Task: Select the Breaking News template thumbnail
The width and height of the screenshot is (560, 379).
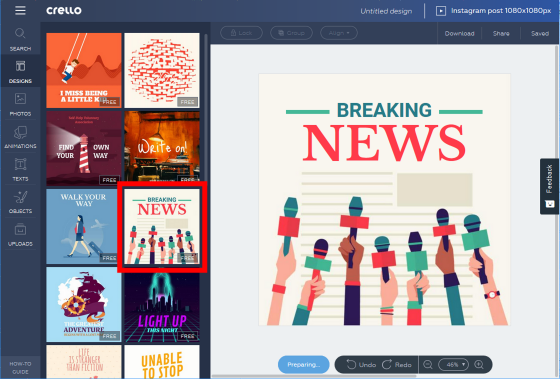Action: click(162, 227)
